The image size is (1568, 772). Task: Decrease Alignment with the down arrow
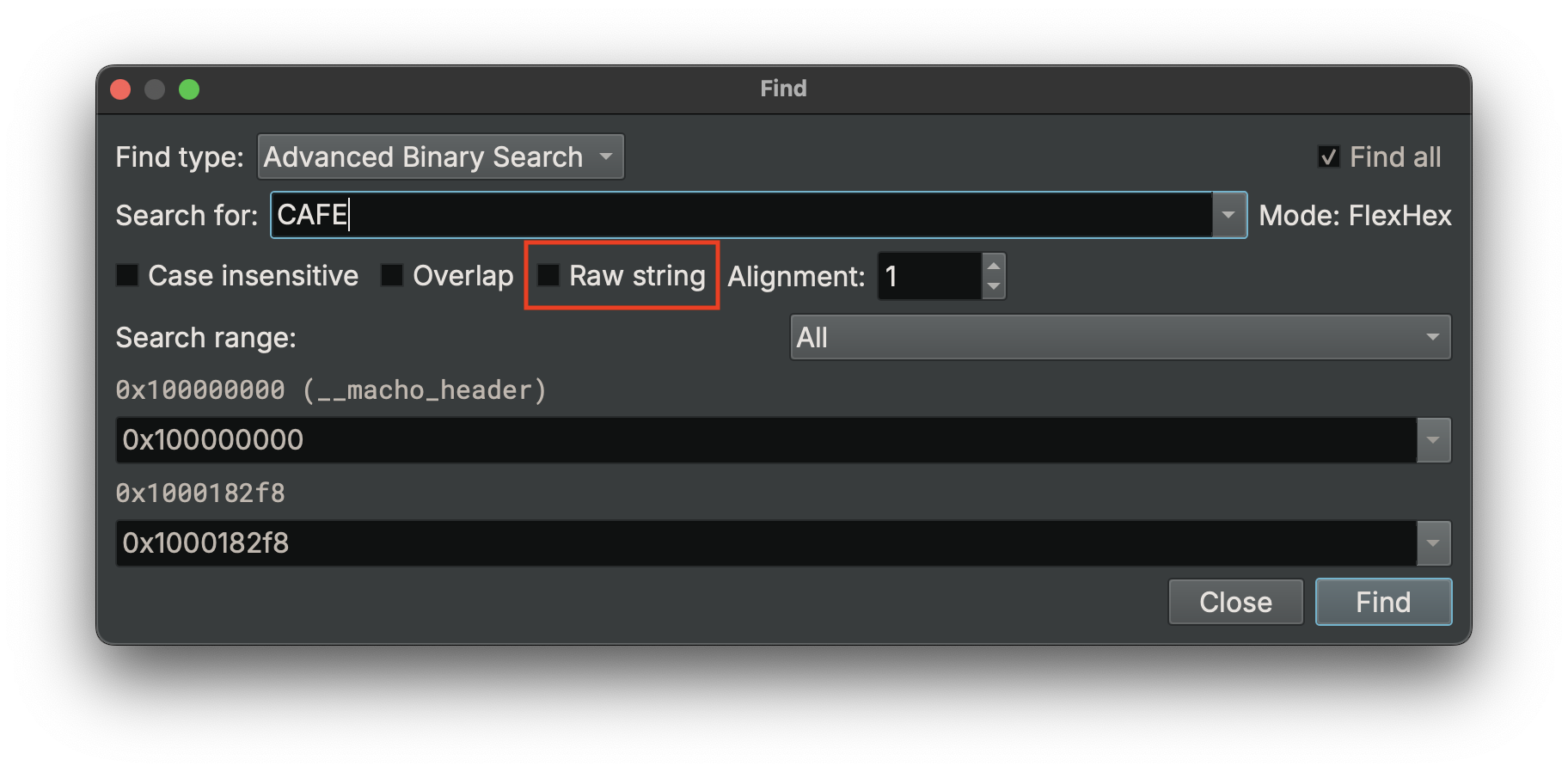click(994, 287)
